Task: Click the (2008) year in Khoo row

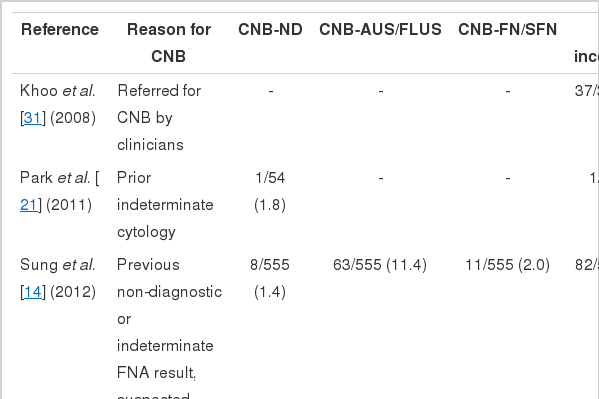Action: point(73,118)
